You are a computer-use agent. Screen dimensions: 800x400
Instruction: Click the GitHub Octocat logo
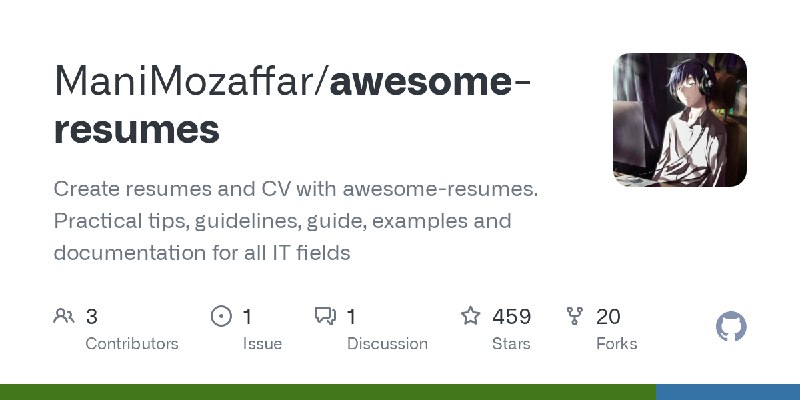pos(731,327)
